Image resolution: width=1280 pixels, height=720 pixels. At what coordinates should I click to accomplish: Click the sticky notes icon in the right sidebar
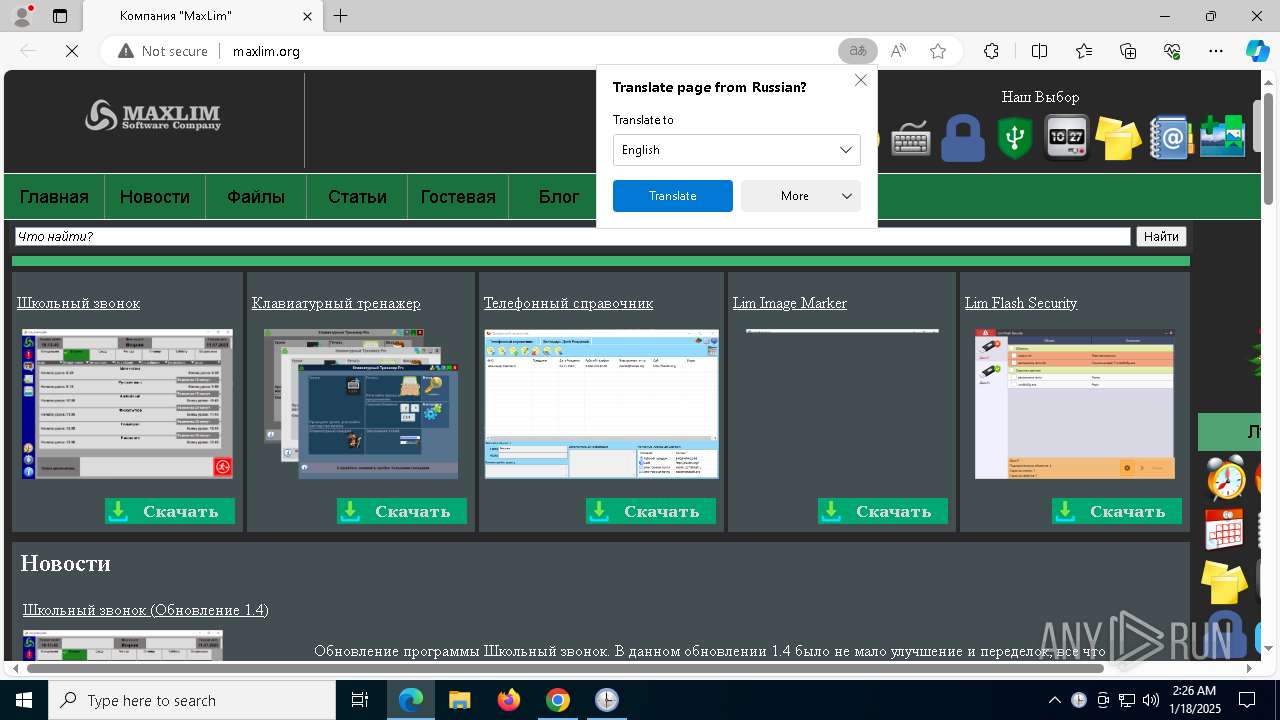coord(1224,582)
